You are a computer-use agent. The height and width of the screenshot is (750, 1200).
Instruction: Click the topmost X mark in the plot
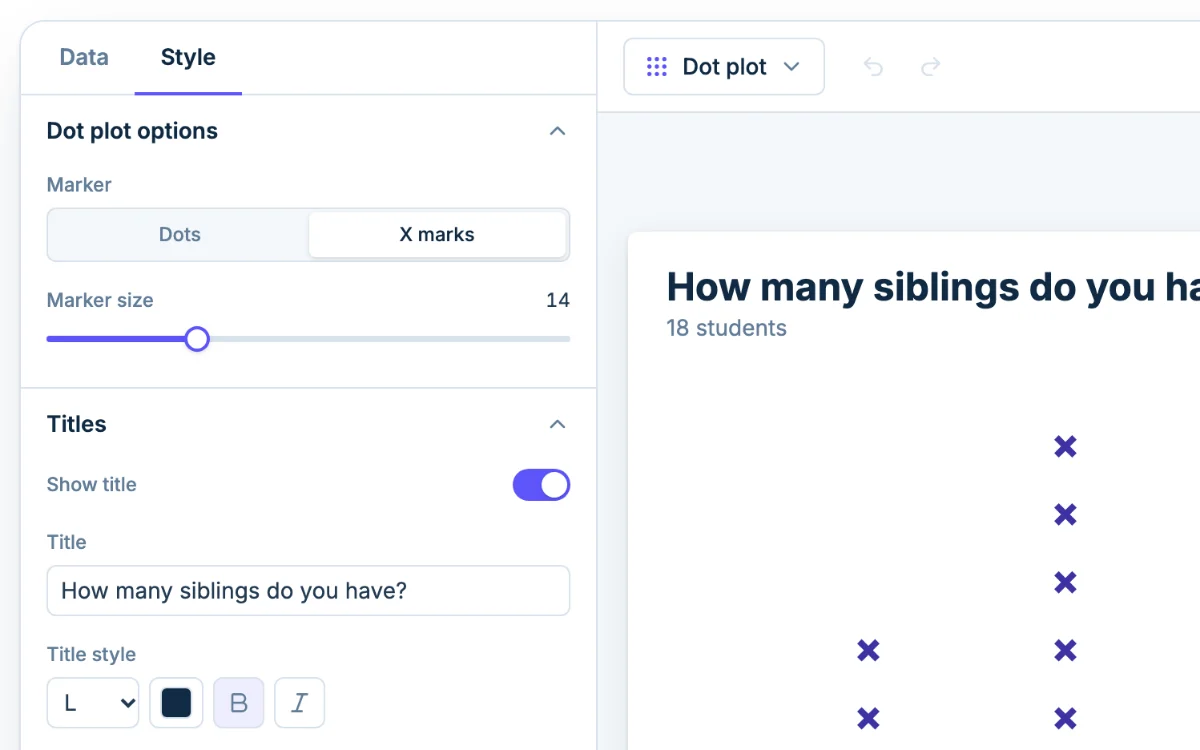point(1066,447)
